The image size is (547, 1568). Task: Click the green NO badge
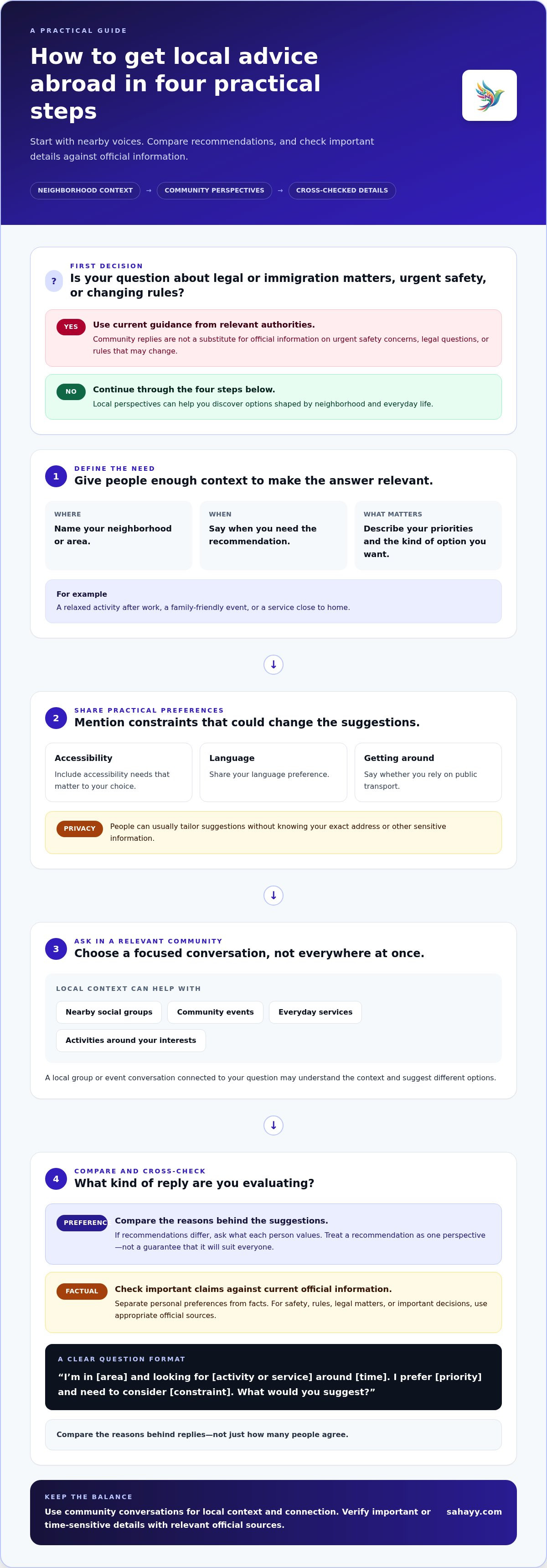(x=71, y=391)
